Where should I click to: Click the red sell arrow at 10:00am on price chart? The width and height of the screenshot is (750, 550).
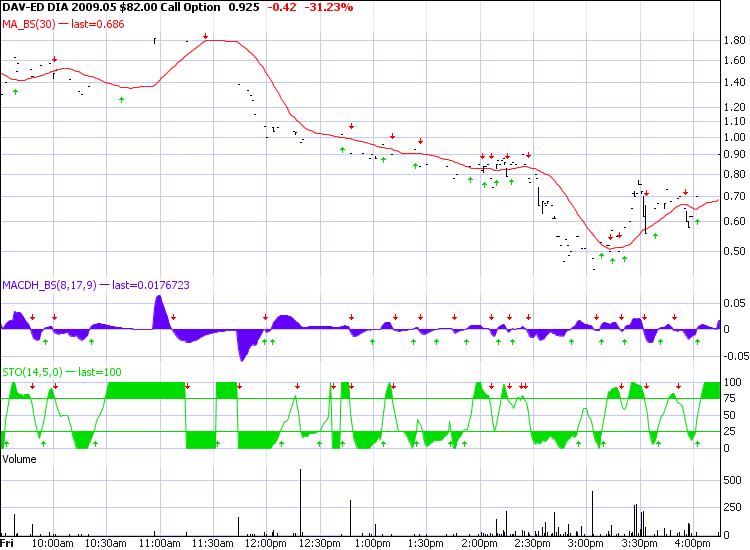pyautogui.click(x=54, y=59)
